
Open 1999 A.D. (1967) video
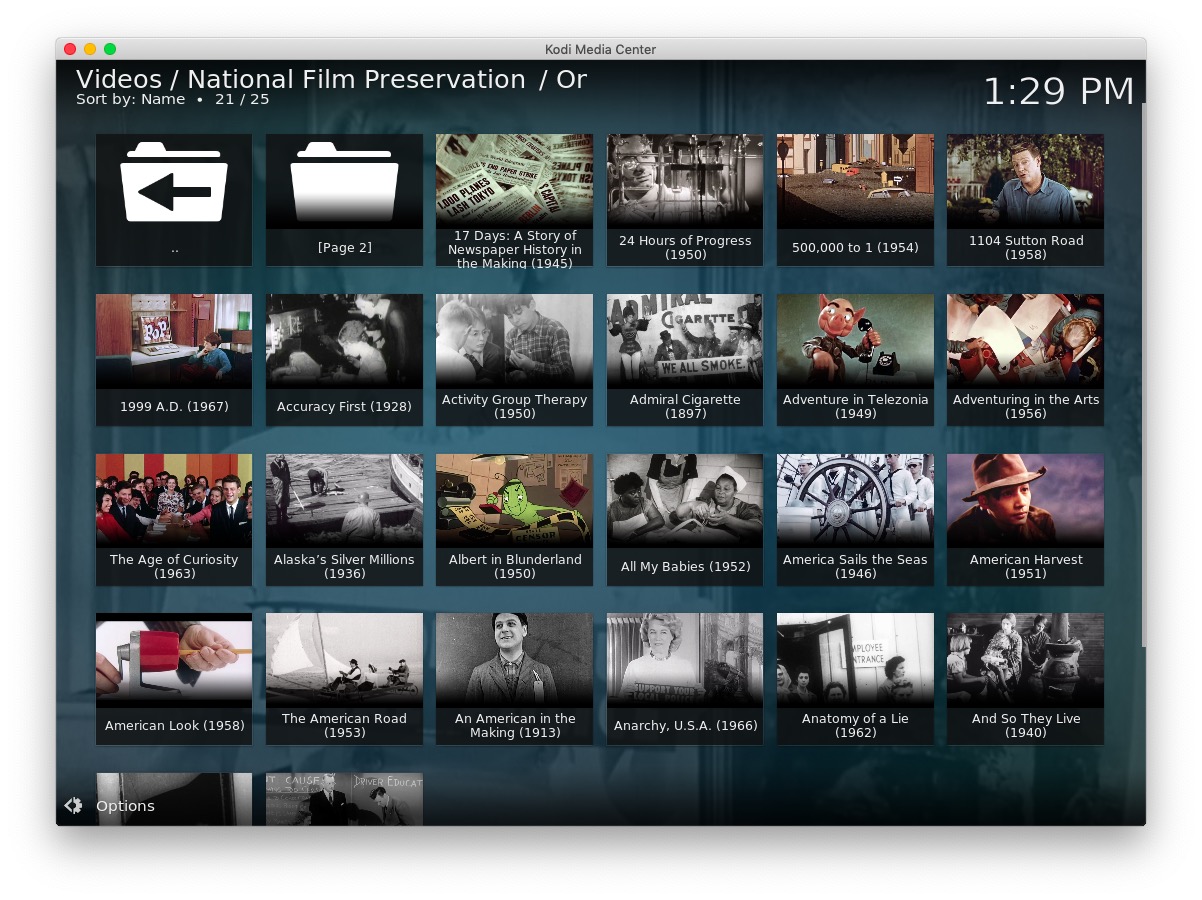pos(174,359)
